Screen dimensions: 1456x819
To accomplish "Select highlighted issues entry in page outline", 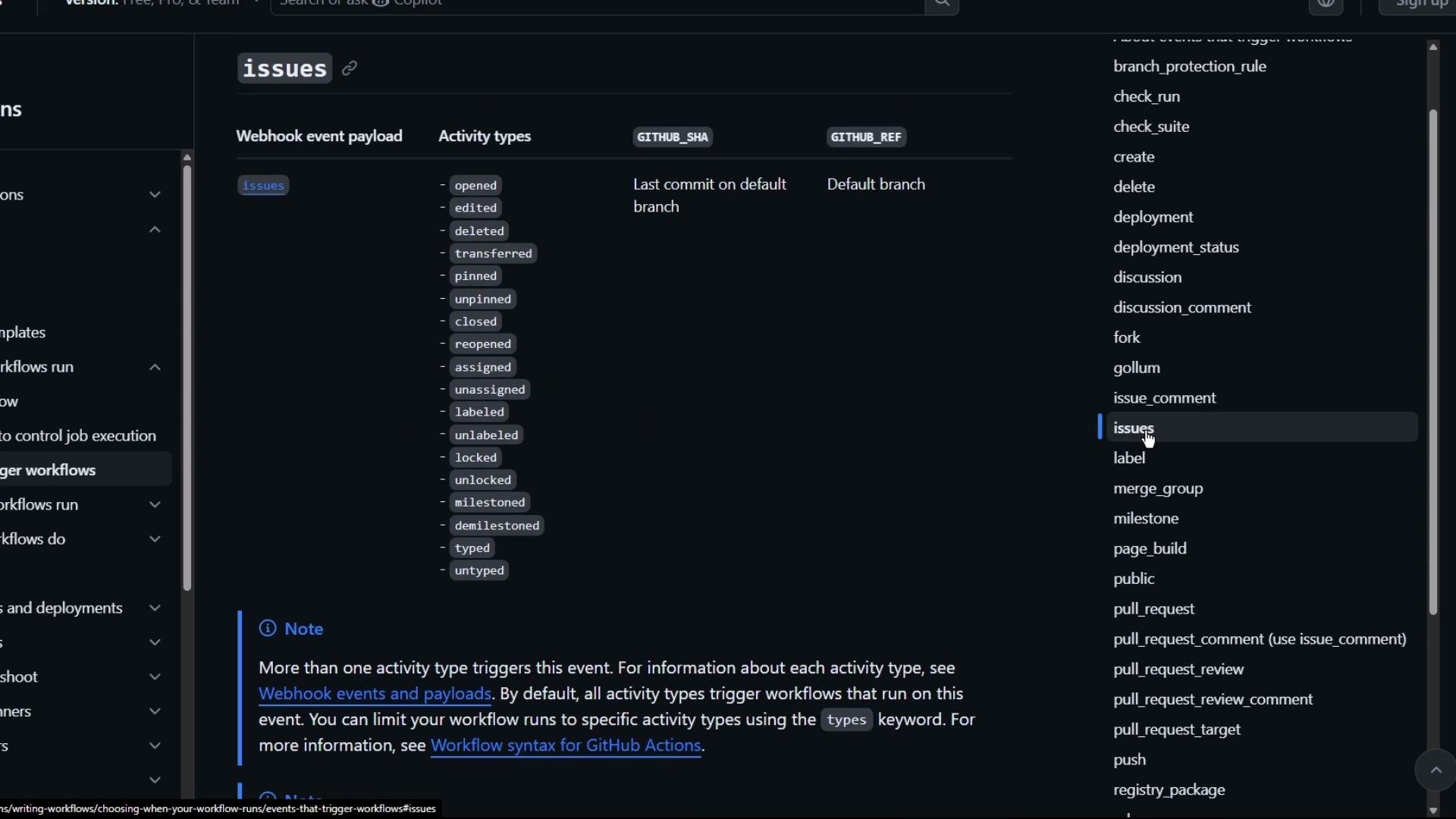I will [x=1262, y=428].
